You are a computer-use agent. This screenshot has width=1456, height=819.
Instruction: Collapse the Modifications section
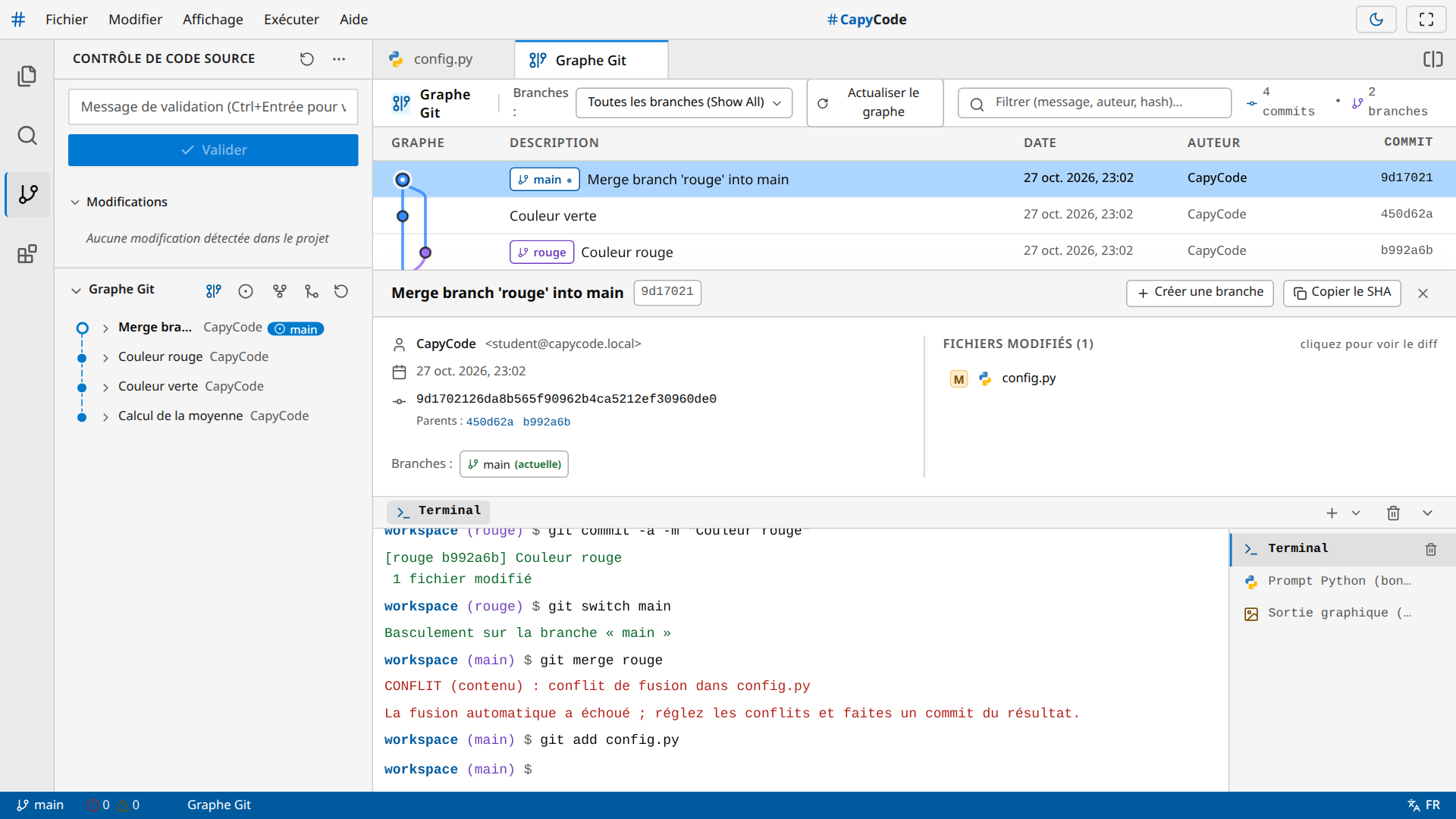pos(75,202)
